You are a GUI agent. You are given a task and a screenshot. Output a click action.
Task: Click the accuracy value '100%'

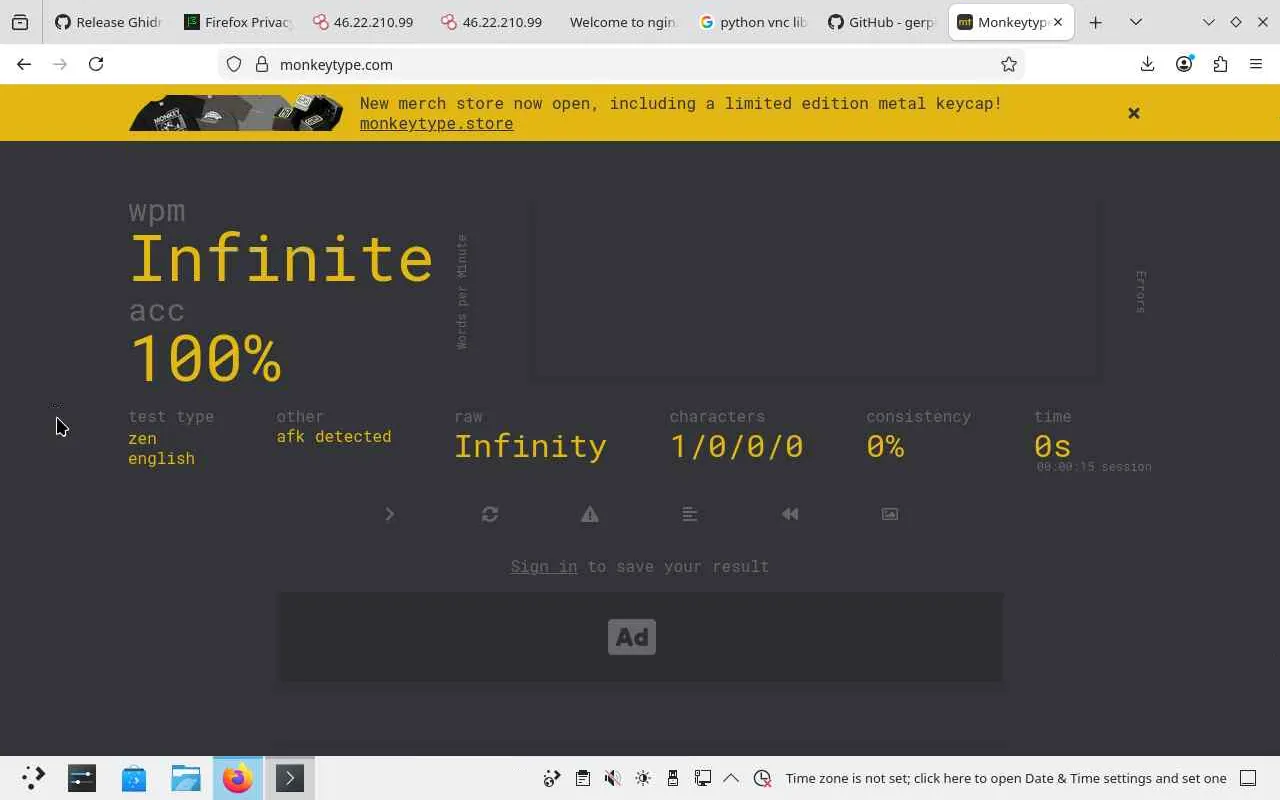click(x=205, y=358)
